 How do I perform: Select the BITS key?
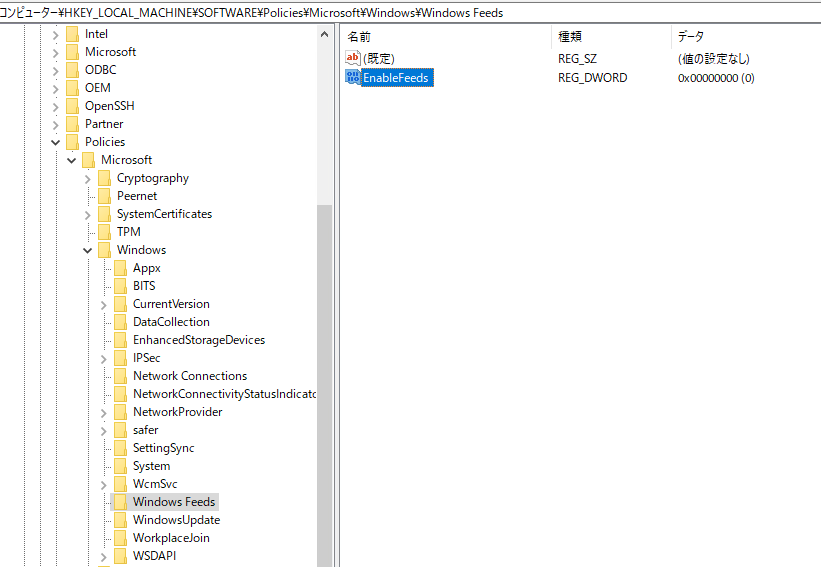(144, 286)
